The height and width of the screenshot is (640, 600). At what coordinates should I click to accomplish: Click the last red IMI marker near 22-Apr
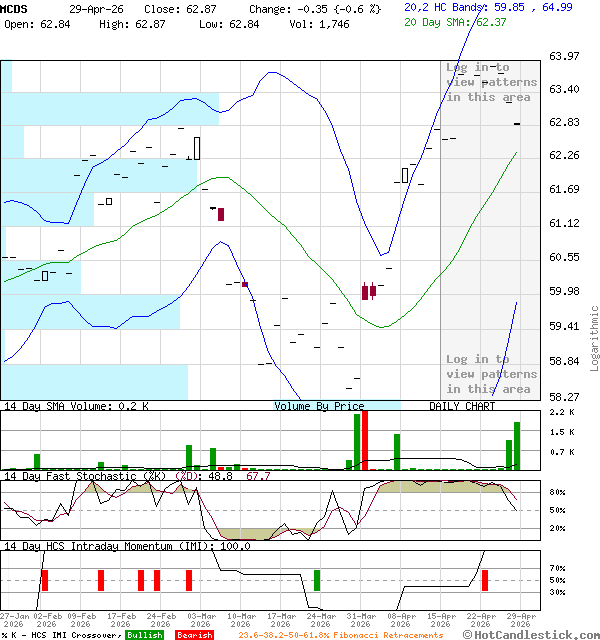click(x=485, y=579)
